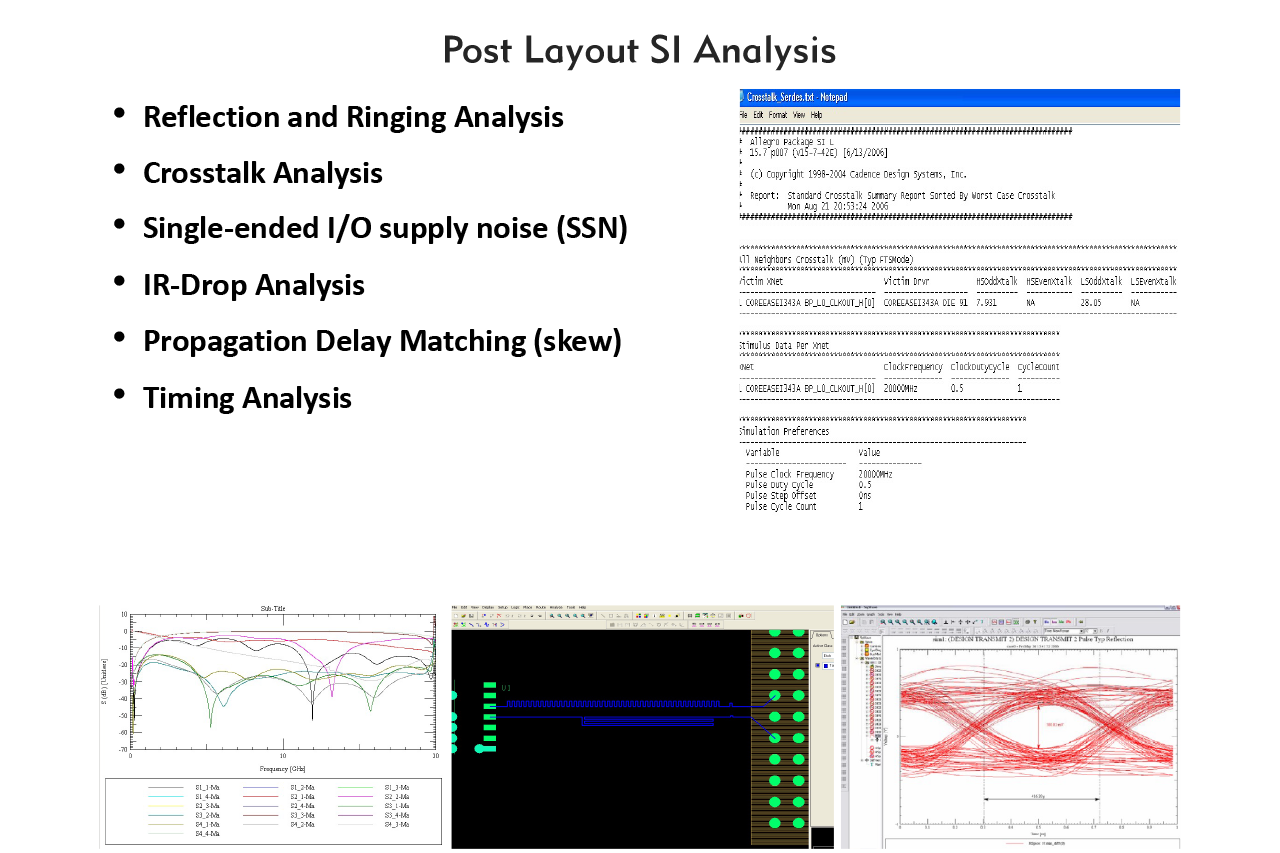This screenshot has height=853, width=1280.
Task: Select the PCB layout editor screenshot
Action: point(643,726)
